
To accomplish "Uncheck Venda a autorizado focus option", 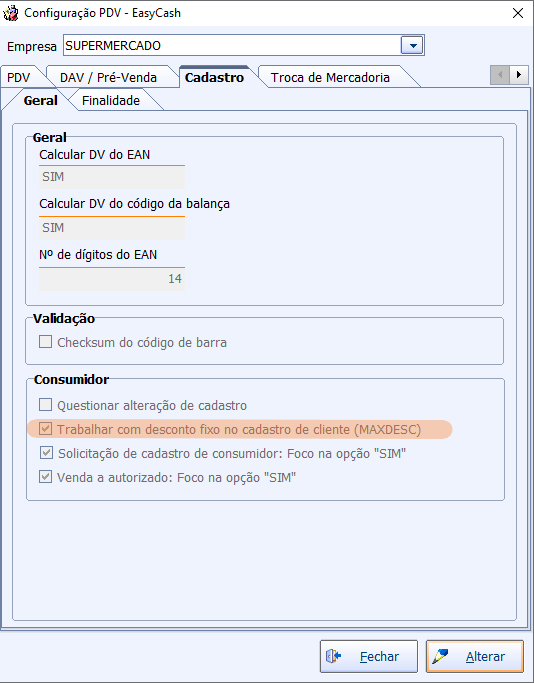I will click(45, 477).
